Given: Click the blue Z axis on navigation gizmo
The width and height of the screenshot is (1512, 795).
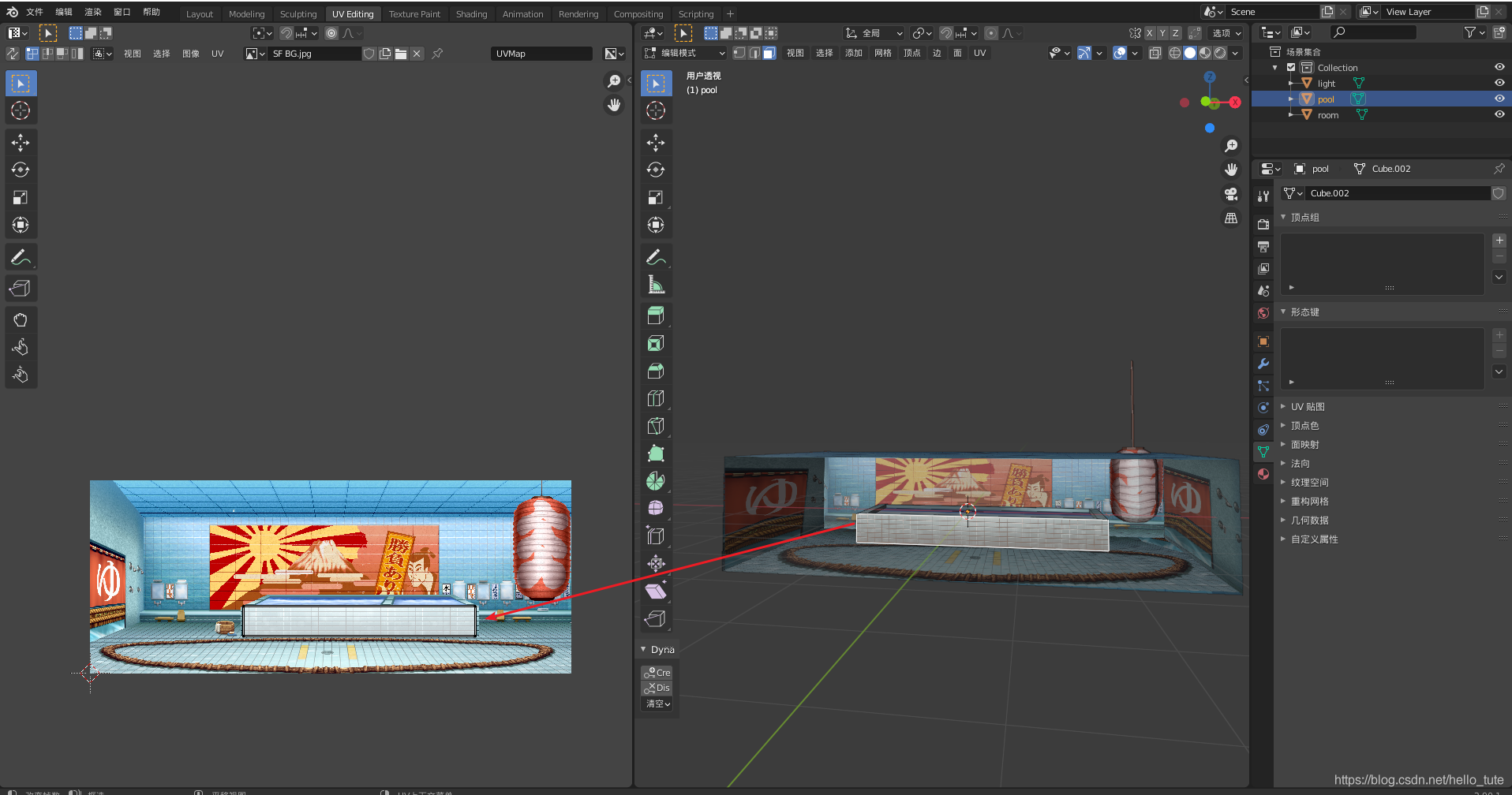Looking at the screenshot, I should pyautogui.click(x=1210, y=77).
